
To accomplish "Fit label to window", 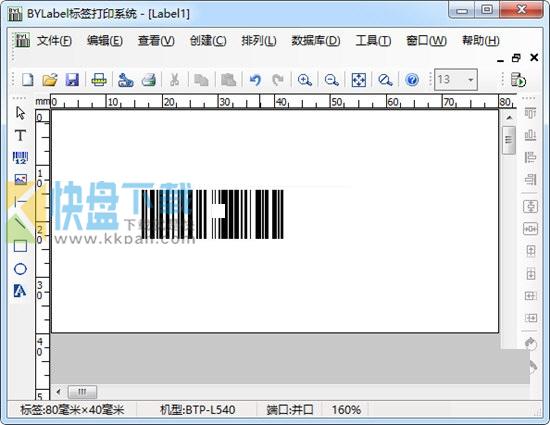I will pyautogui.click(x=358, y=80).
